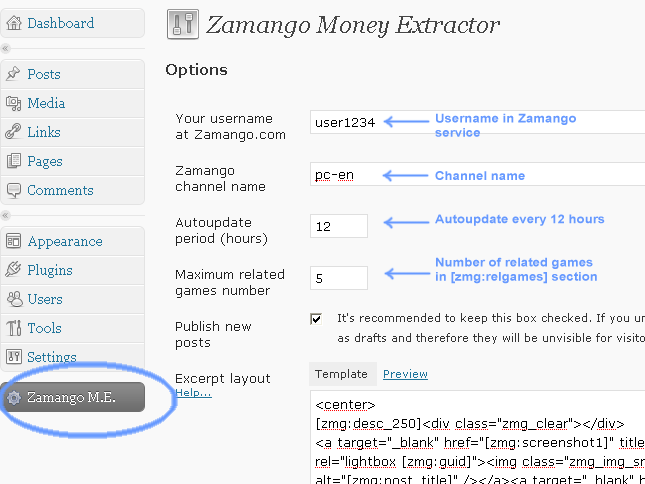Open the Comments section
The image size is (645, 484).
tap(72, 190)
